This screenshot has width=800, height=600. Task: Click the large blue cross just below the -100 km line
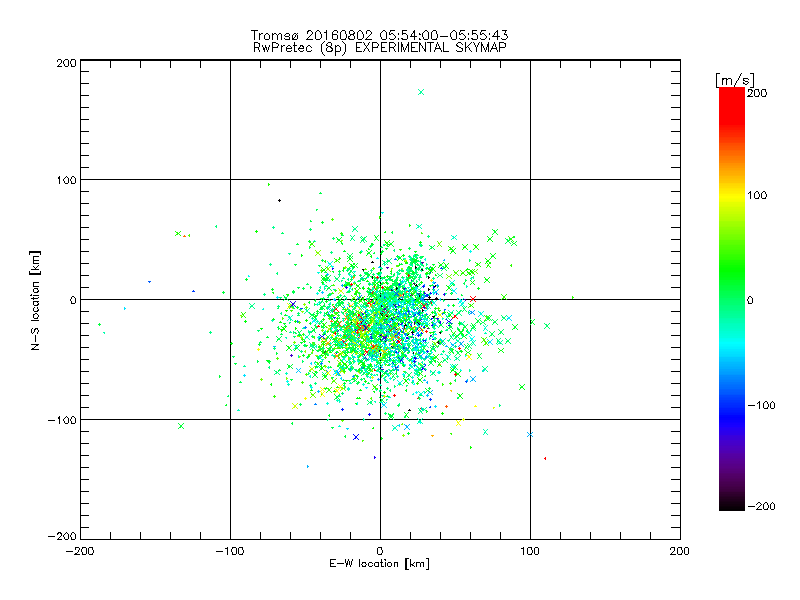356,437
